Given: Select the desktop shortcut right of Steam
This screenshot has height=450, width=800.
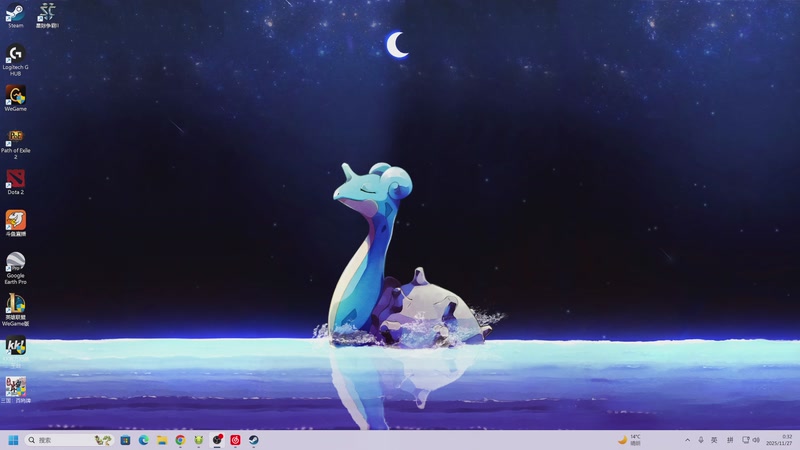Looking at the screenshot, I should 47,15.
